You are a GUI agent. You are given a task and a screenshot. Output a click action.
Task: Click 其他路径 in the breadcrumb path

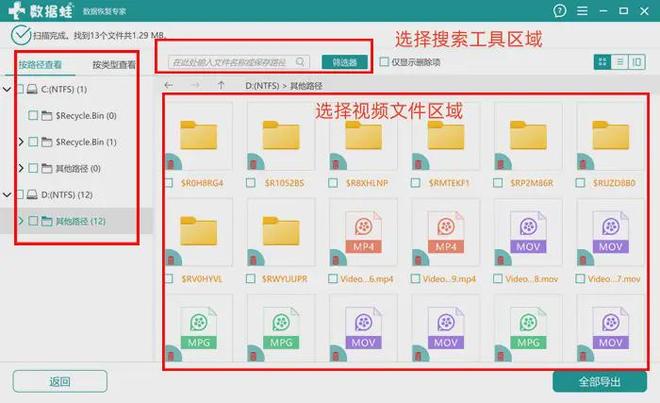(306, 86)
